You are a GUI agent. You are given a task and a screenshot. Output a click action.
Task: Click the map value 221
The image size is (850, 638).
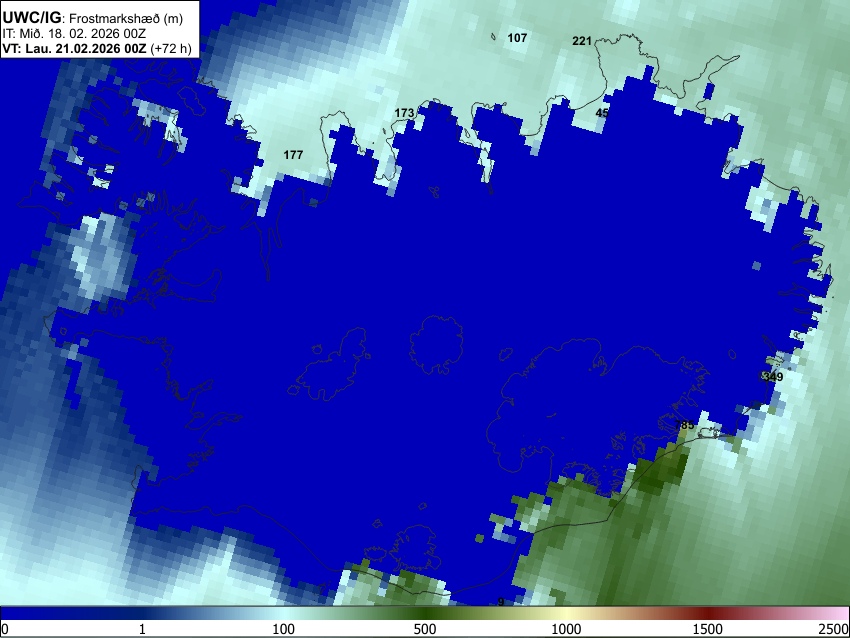pyautogui.click(x=582, y=41)
